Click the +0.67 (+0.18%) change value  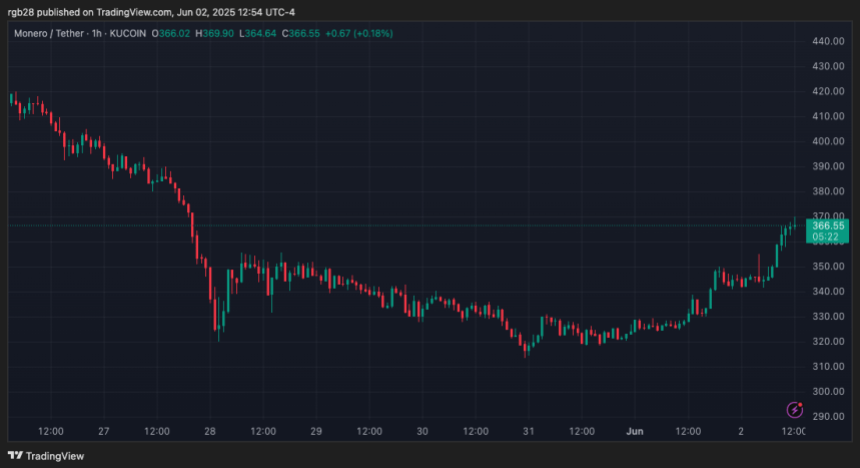click(359, 33)
